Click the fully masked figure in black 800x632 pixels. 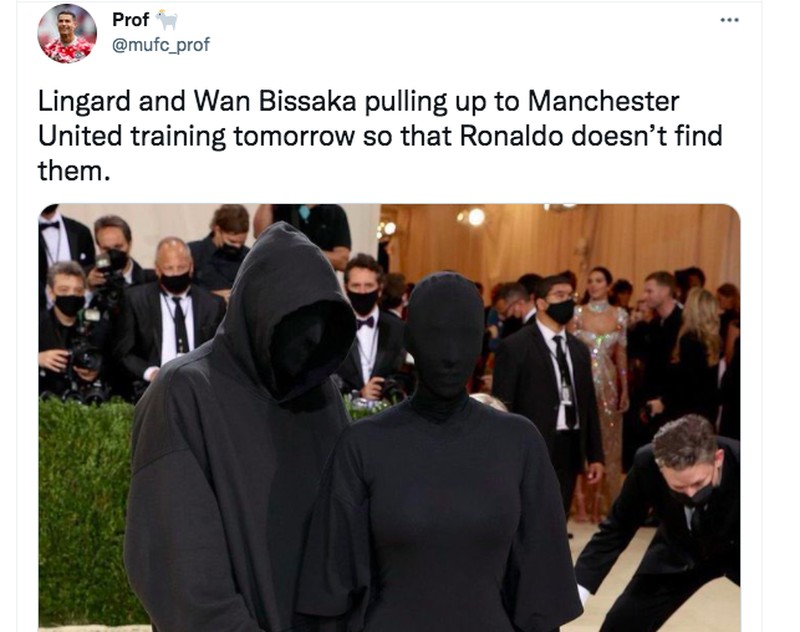coord(439,459)
